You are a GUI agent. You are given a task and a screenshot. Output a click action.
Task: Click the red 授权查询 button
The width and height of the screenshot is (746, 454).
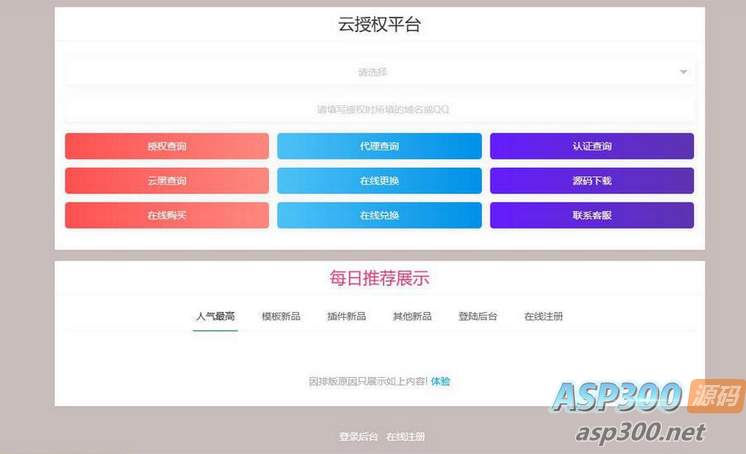pos(167,146)
